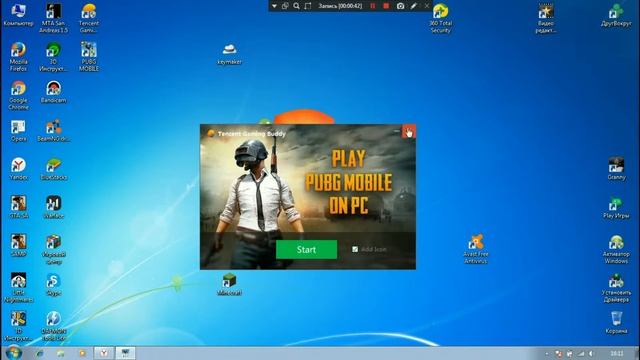Screen dimensions: 640x360
Task: Click the green Start button in Tencent Gaming Buddy
Action: coord(307,249)
